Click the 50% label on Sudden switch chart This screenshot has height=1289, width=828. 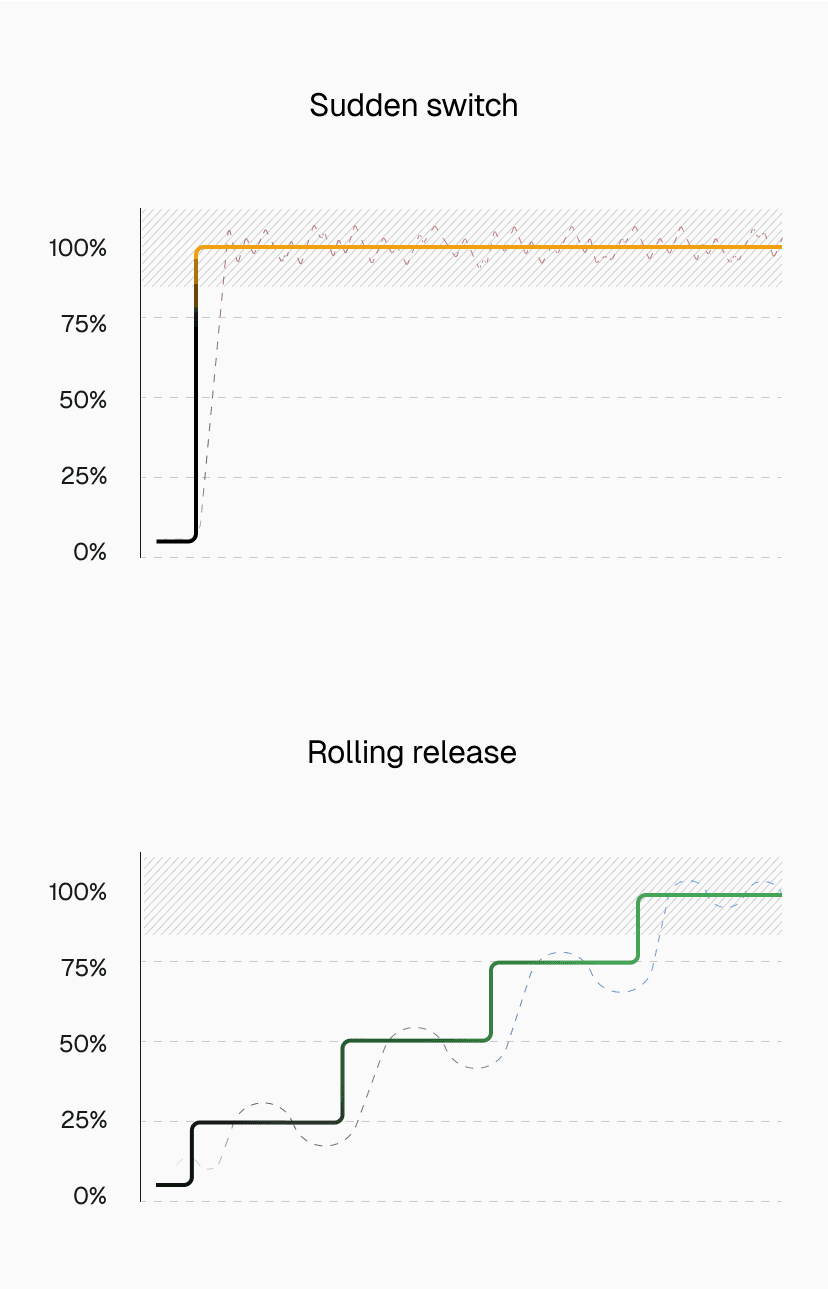tap(83, 399)
